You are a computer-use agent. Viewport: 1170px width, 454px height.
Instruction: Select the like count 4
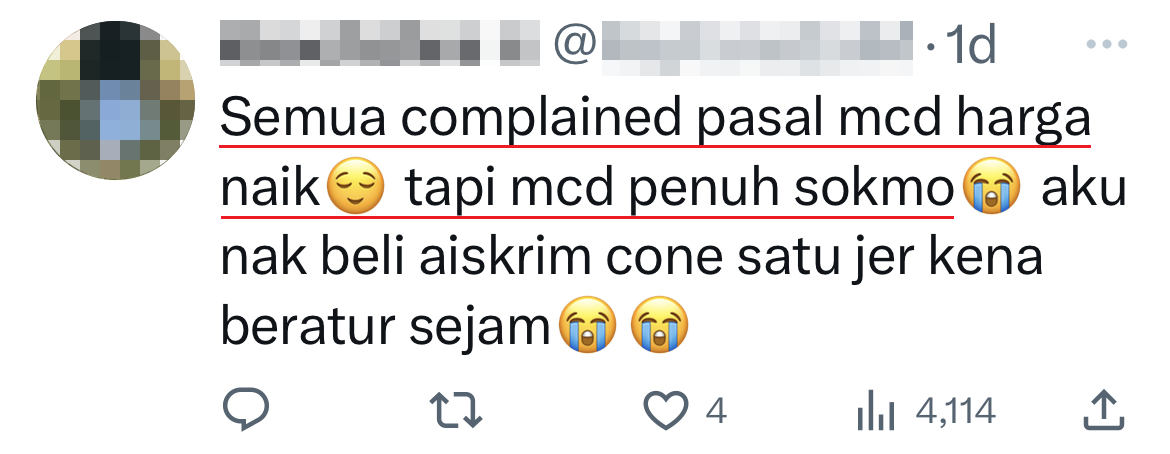pyautogui.click(x=716, y=411)
